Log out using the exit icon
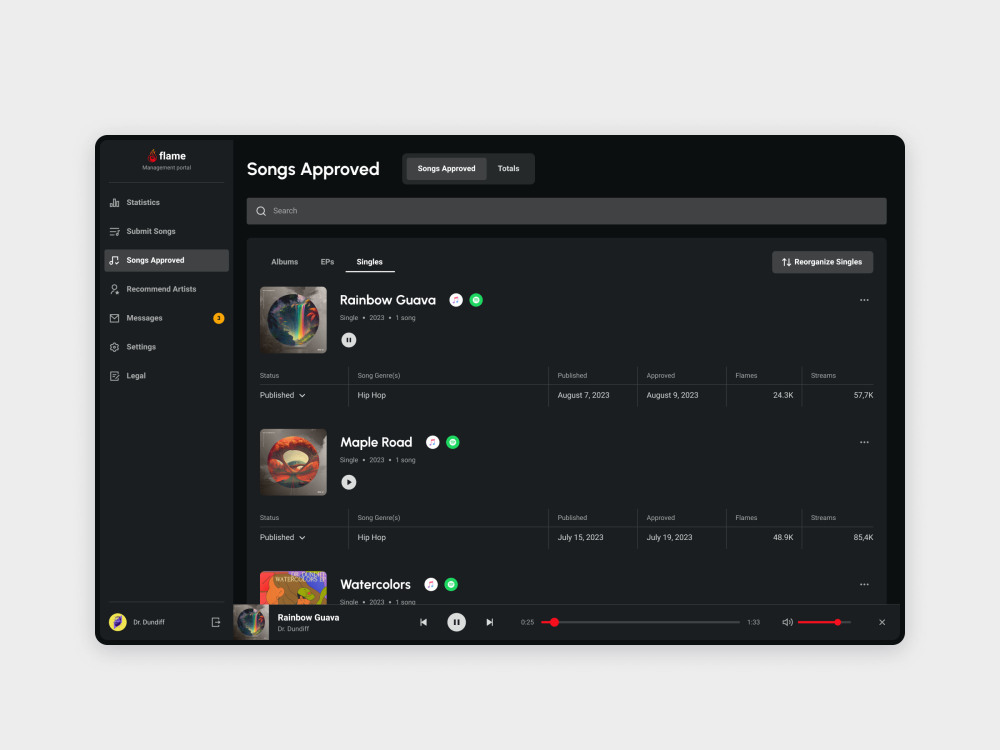1000x750 pixels. click(216, 622)
